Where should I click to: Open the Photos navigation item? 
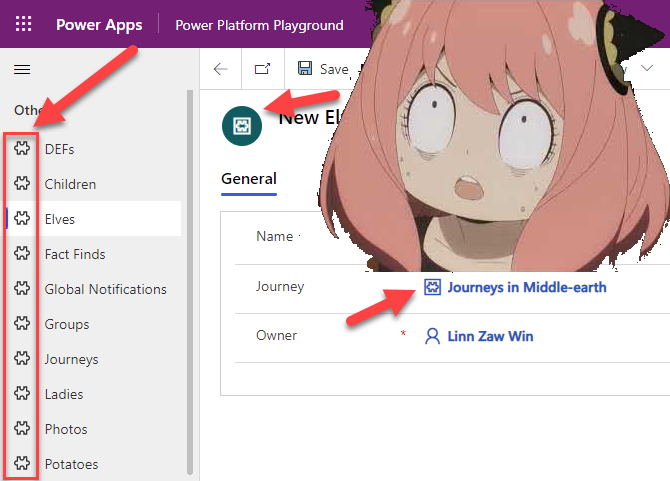[93, 429]
